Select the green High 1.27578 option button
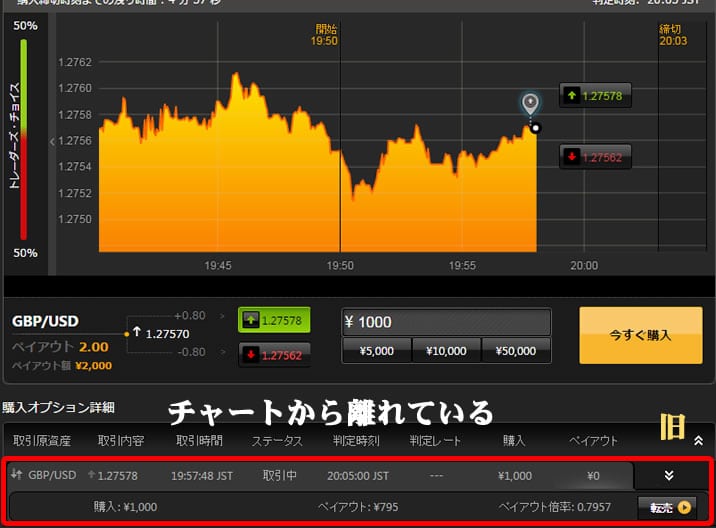Screen dimensions: 716x528 tap(274, 320)
